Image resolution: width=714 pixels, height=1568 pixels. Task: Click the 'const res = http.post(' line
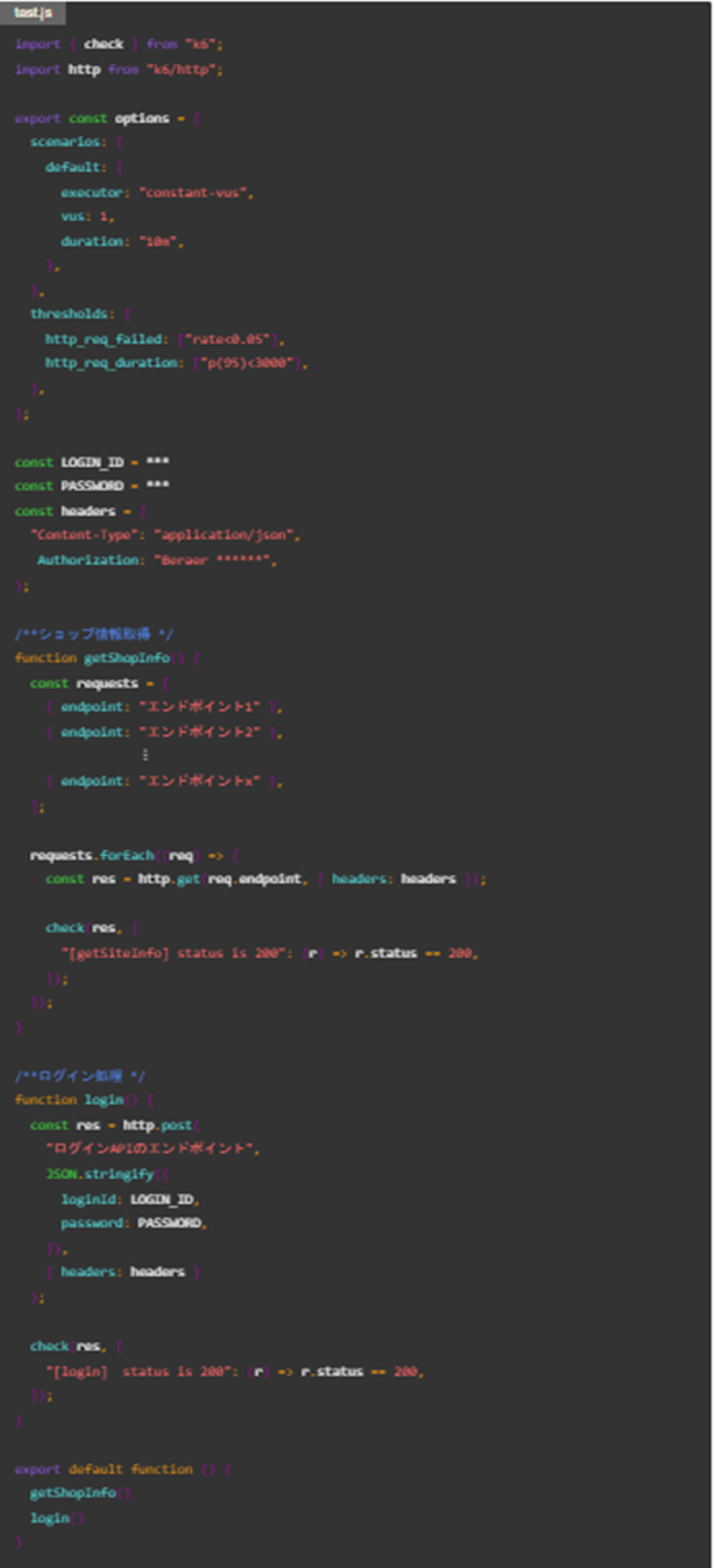click(x=115, y=1126)
